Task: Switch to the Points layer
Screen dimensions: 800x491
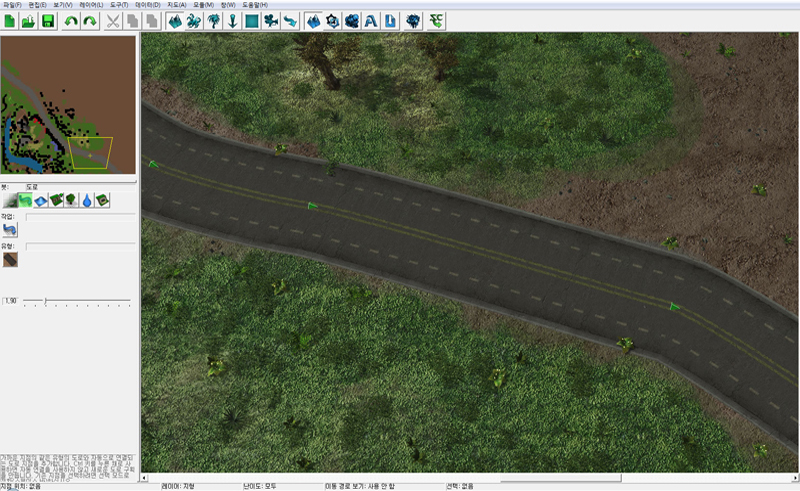Action: pyautogui.click(x=233, y=21)
